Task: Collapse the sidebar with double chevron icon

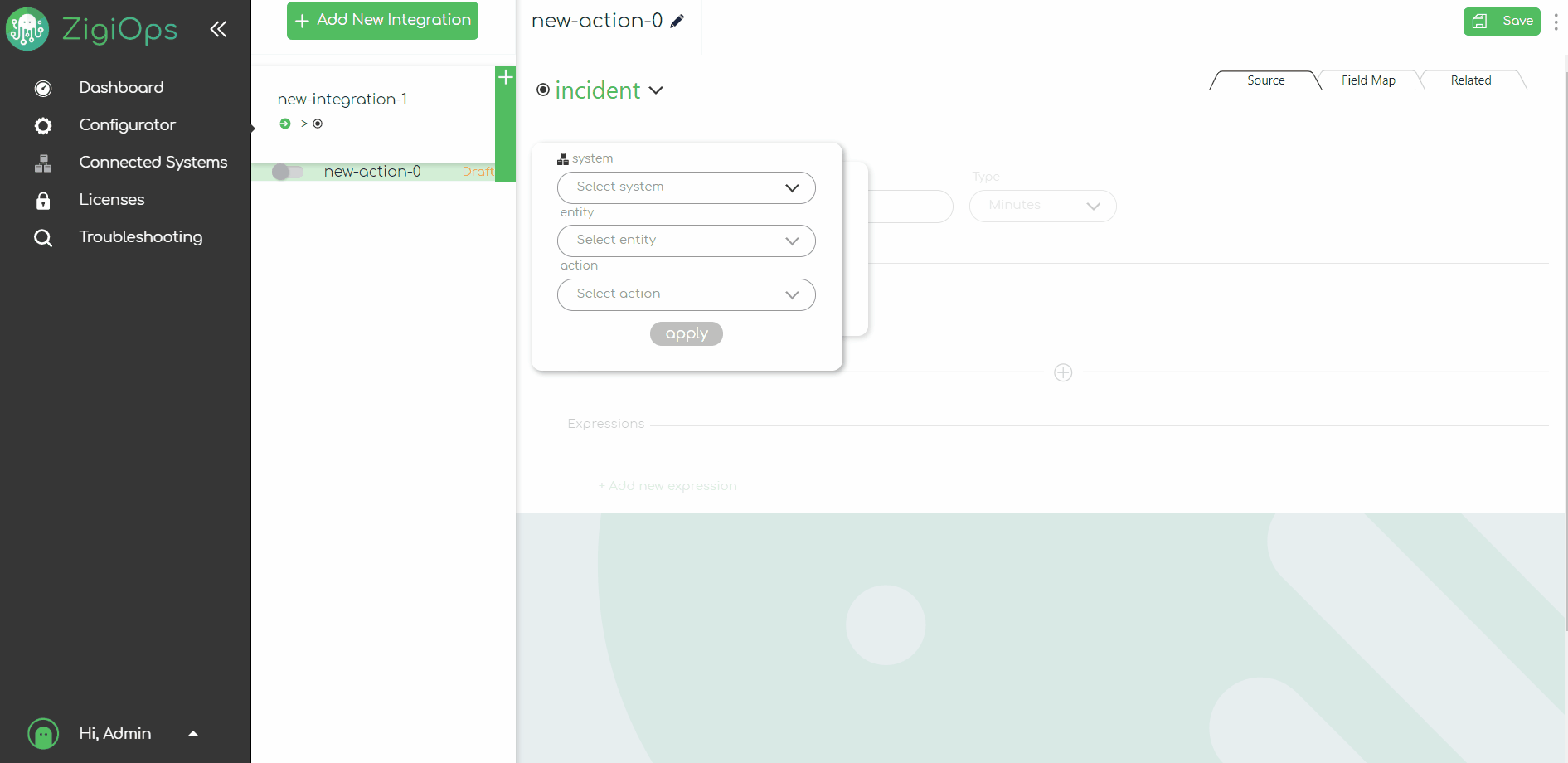Action: coord(218,30)
